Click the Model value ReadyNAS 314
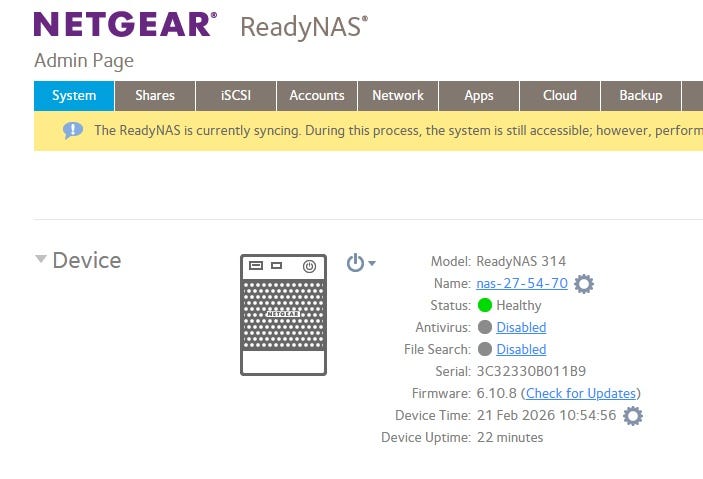 point(521,261)
